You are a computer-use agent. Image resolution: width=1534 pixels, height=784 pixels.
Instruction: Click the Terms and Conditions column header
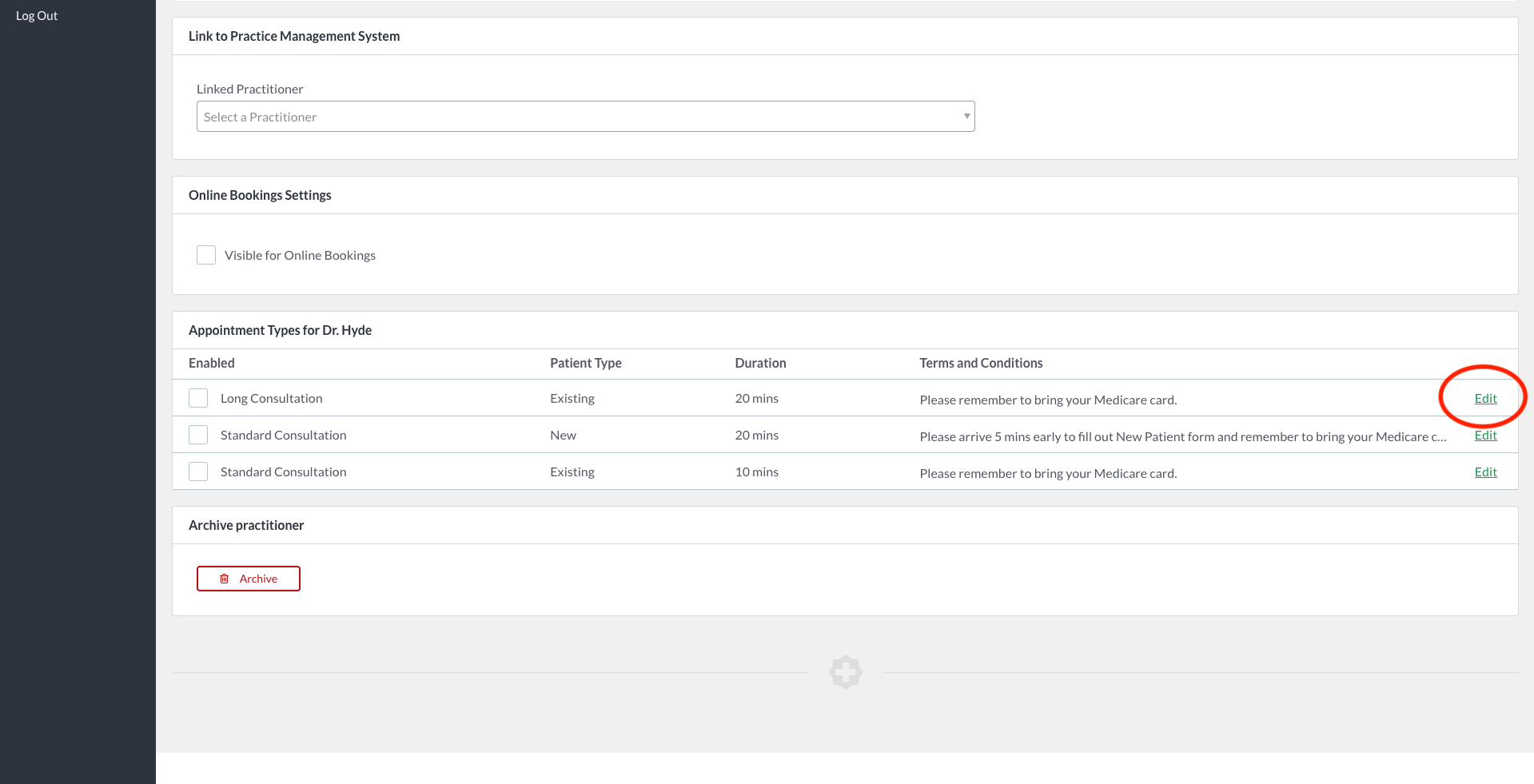pyautogui.click(x=981, y=363)
